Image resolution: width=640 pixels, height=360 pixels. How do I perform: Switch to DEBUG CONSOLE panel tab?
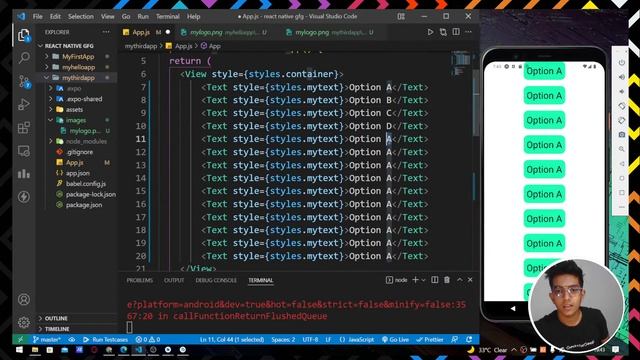[x=216, y=280]
